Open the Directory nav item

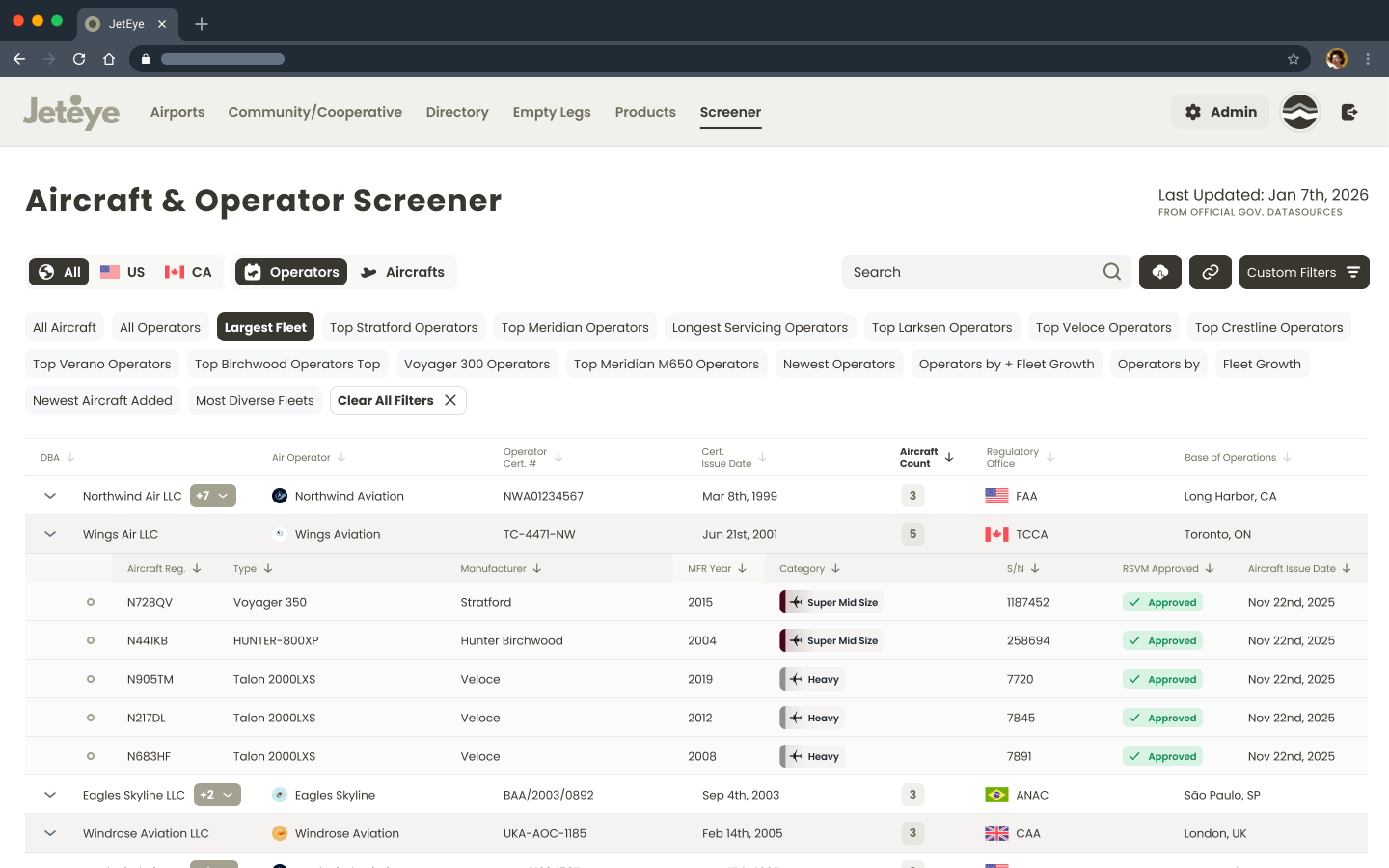click(457, 112)
